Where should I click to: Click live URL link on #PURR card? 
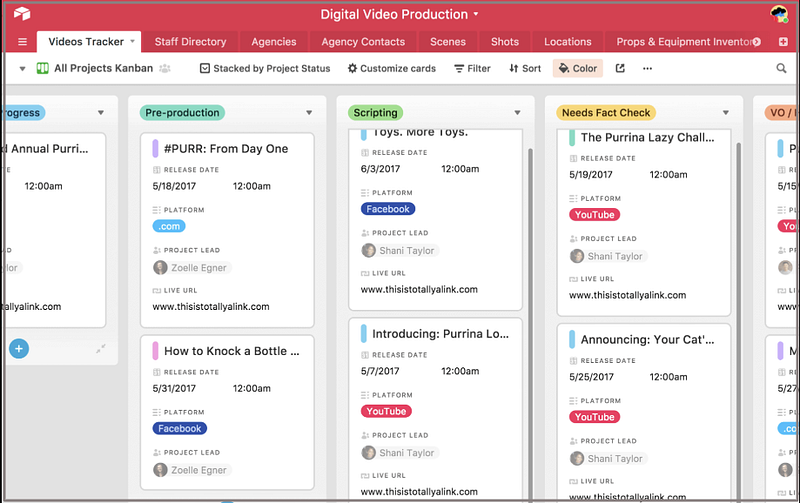pos(211,307)
